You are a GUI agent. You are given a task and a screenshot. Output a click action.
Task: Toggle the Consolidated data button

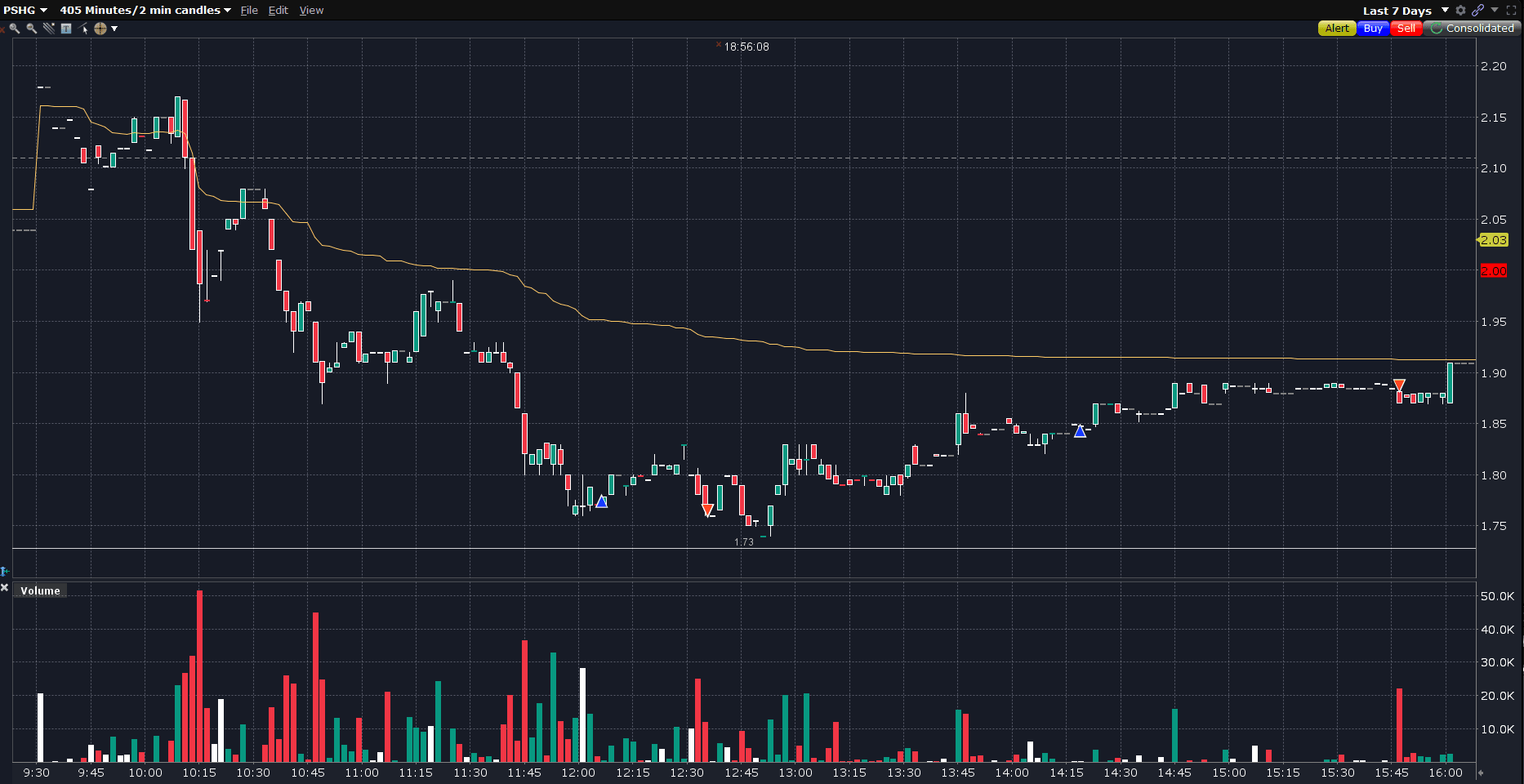tap(1472, 29)
